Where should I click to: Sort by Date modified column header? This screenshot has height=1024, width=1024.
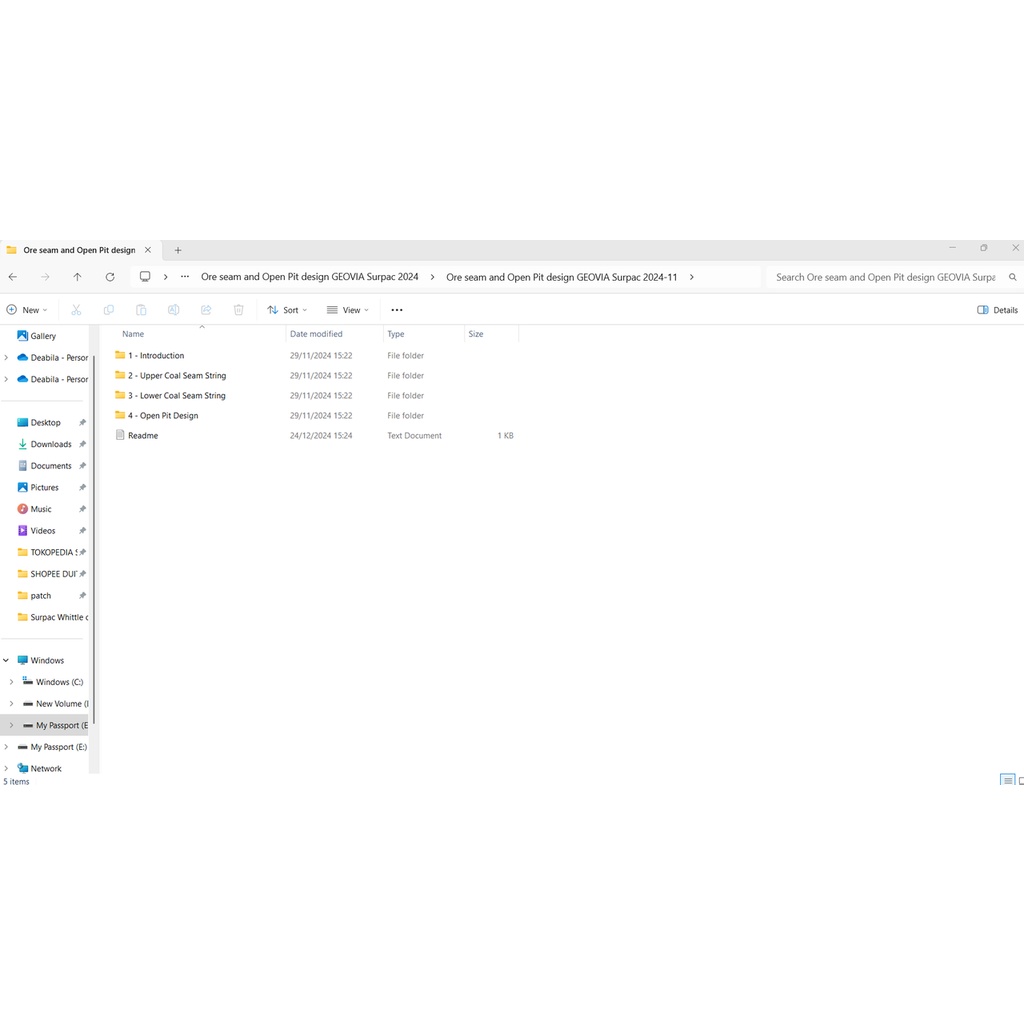pos(316,334)
